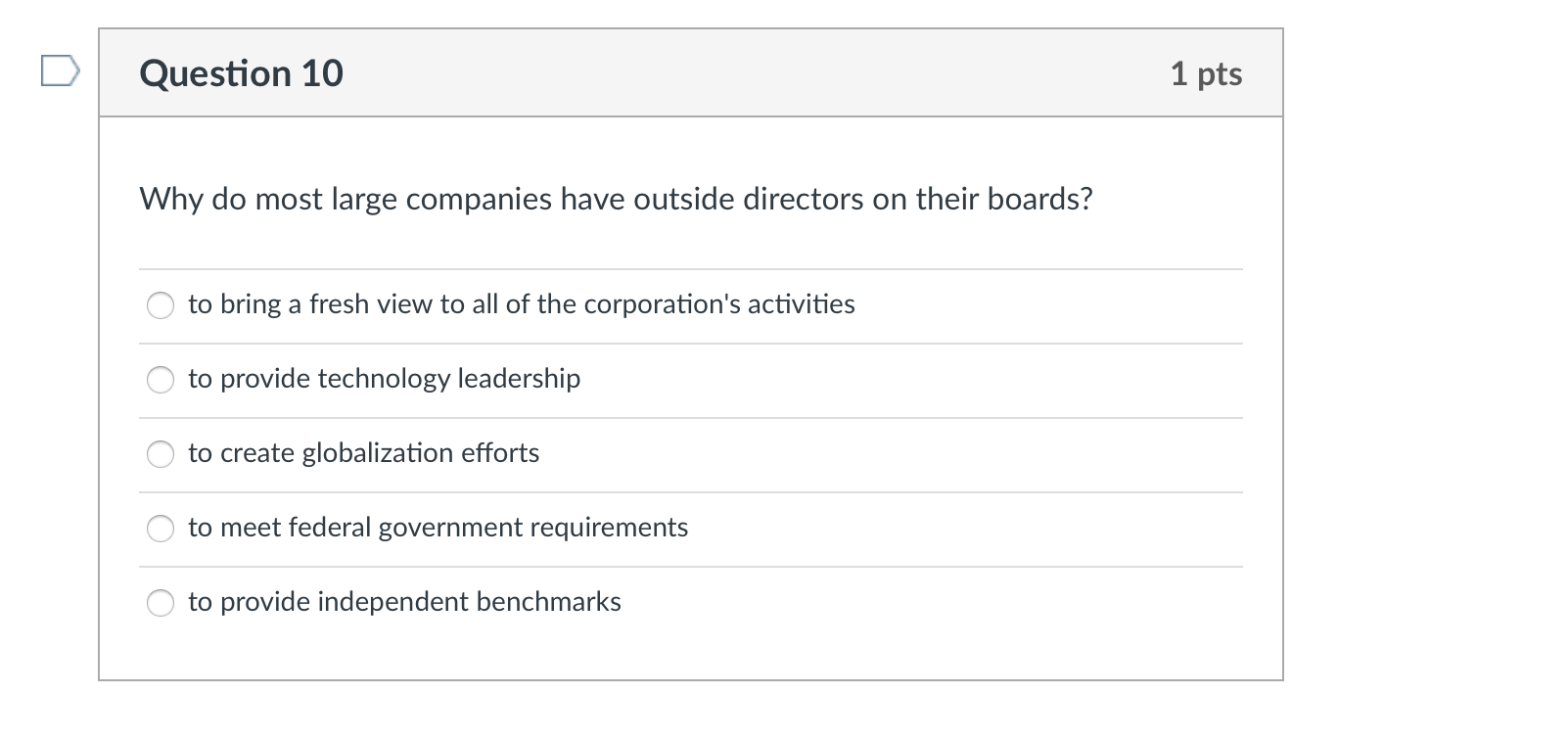Screen dimensions: 1568x740
Task: Click the federal government requirements answer text
Action: tap(438, 528)
